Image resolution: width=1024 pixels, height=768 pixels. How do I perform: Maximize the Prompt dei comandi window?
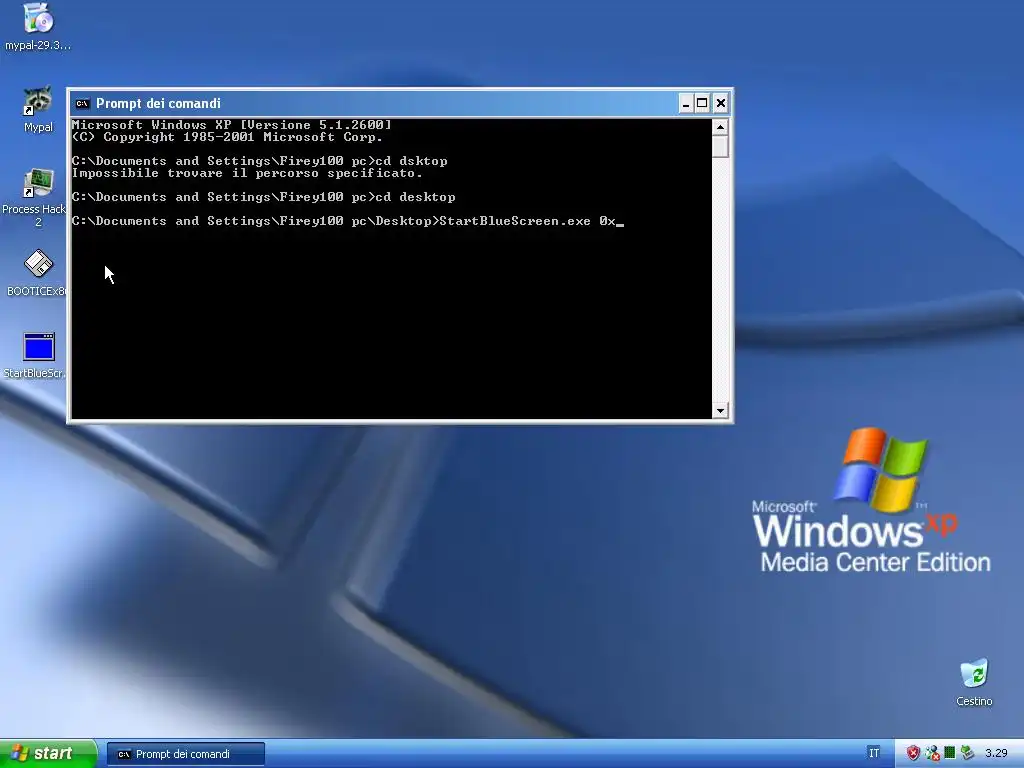702,103
